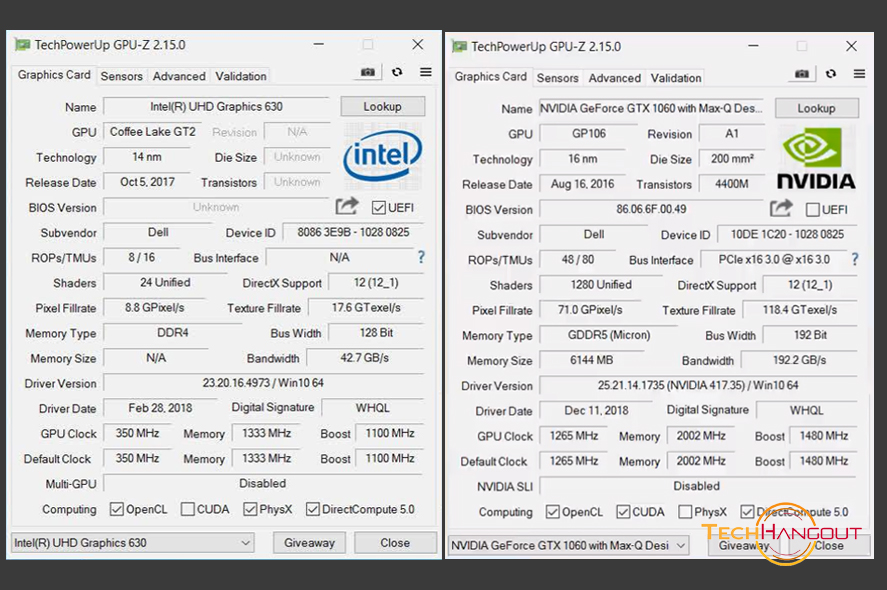The image size is (887, 590).
Task: Open the hamburger menu in the NVIDIA GPU-Z window
Action: [x=859, y=74]
